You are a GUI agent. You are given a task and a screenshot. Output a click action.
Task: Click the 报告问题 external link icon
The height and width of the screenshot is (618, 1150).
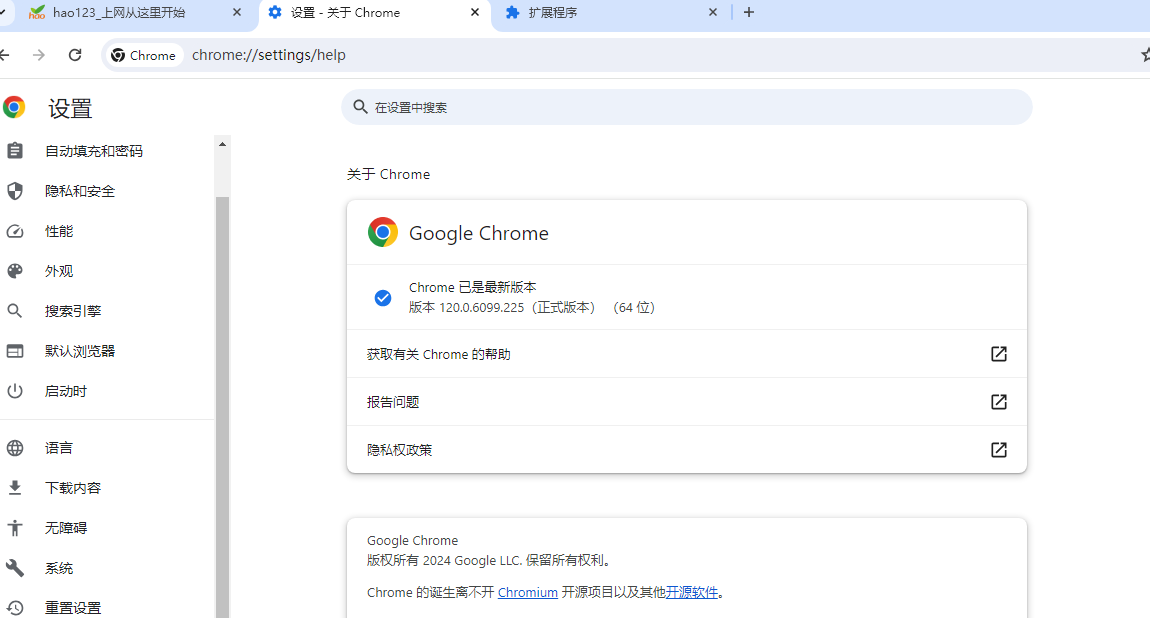(x=998, y=401)
